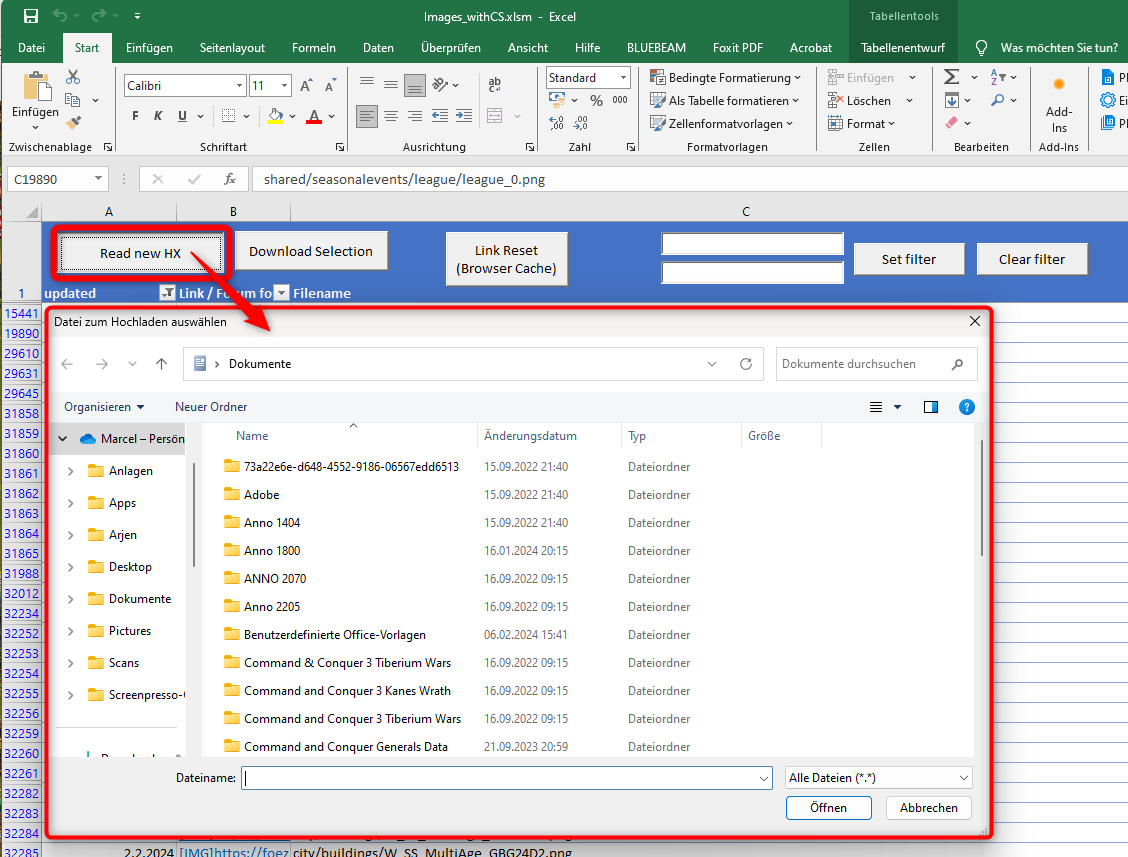This screenshot has width=1128, height=857.
Task: Open the file dialog help icon
Action: pos(966,407)
